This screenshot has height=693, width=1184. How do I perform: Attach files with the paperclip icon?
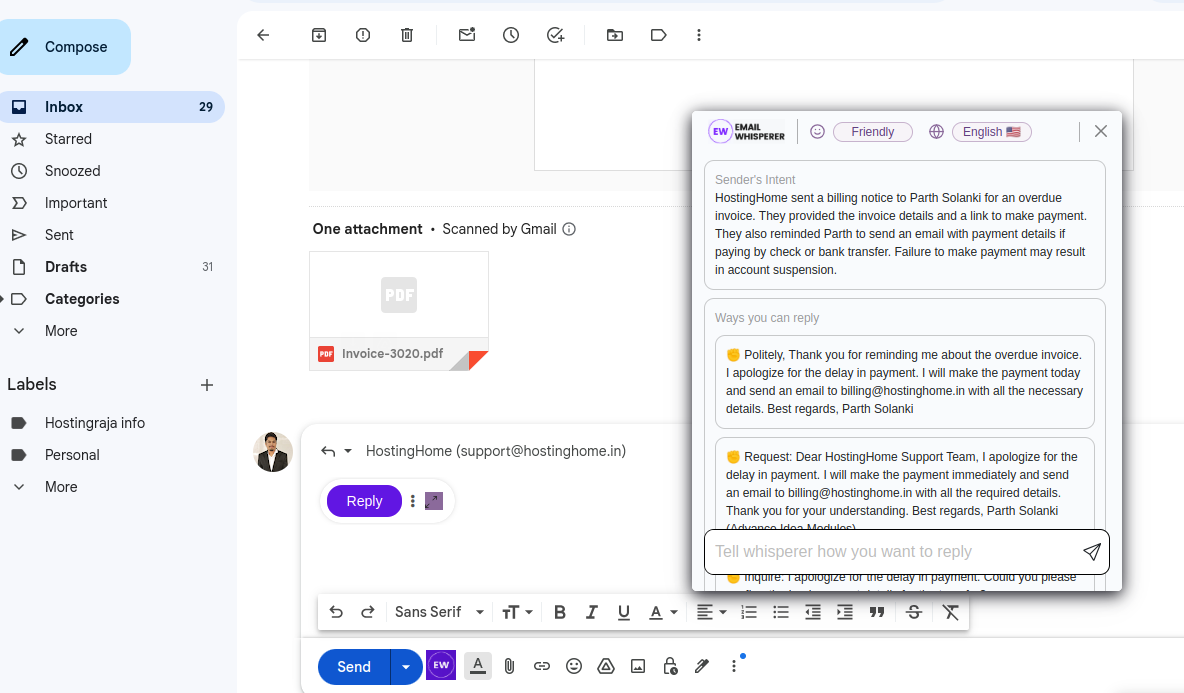509,666
